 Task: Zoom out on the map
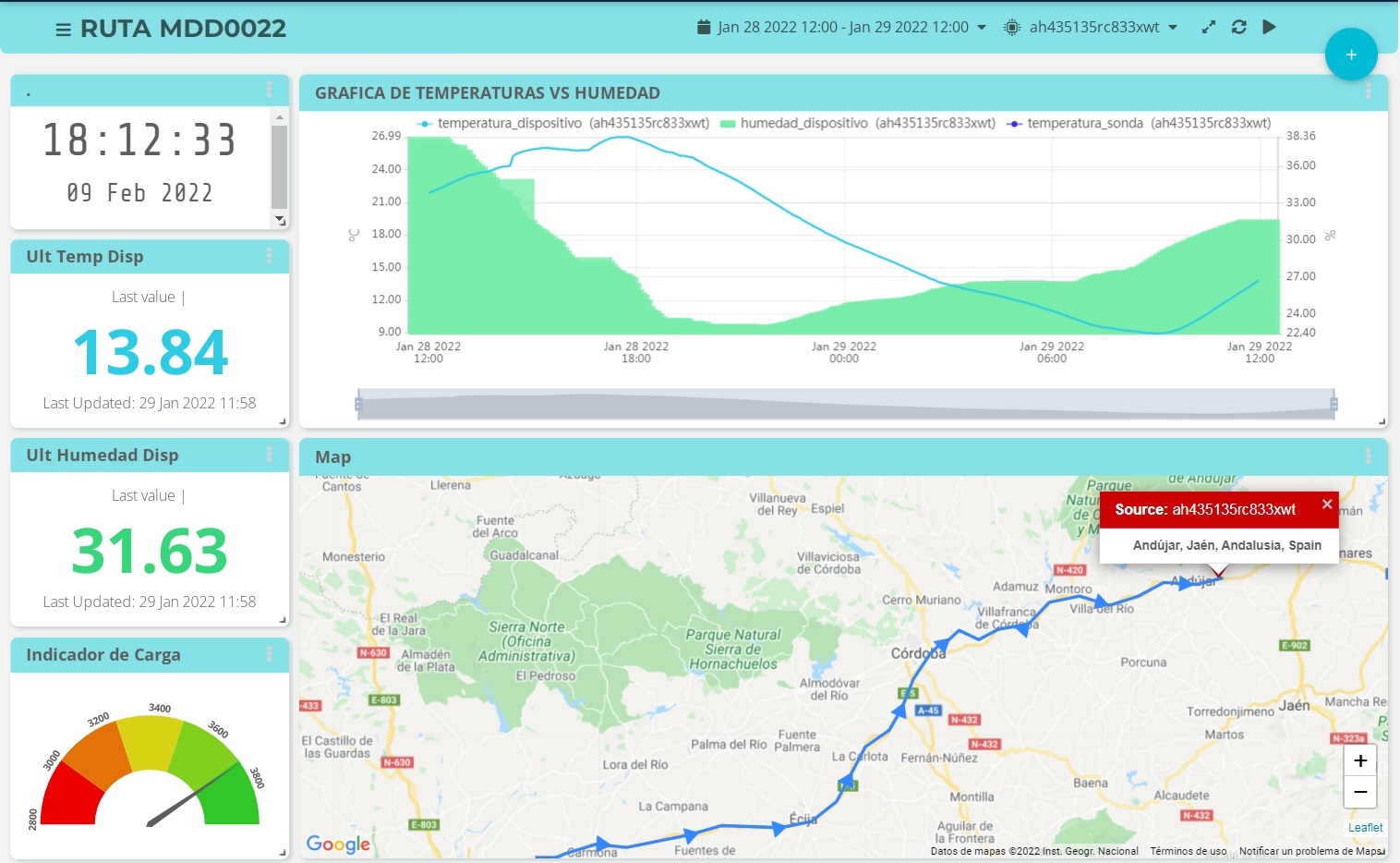1360,792
